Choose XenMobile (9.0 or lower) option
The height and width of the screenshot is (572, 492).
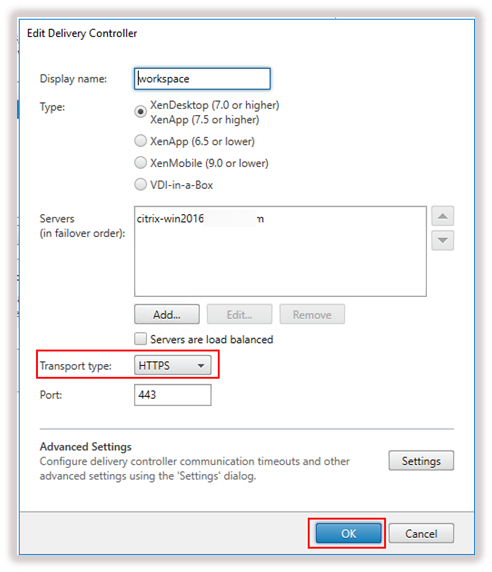coord(140,163)
